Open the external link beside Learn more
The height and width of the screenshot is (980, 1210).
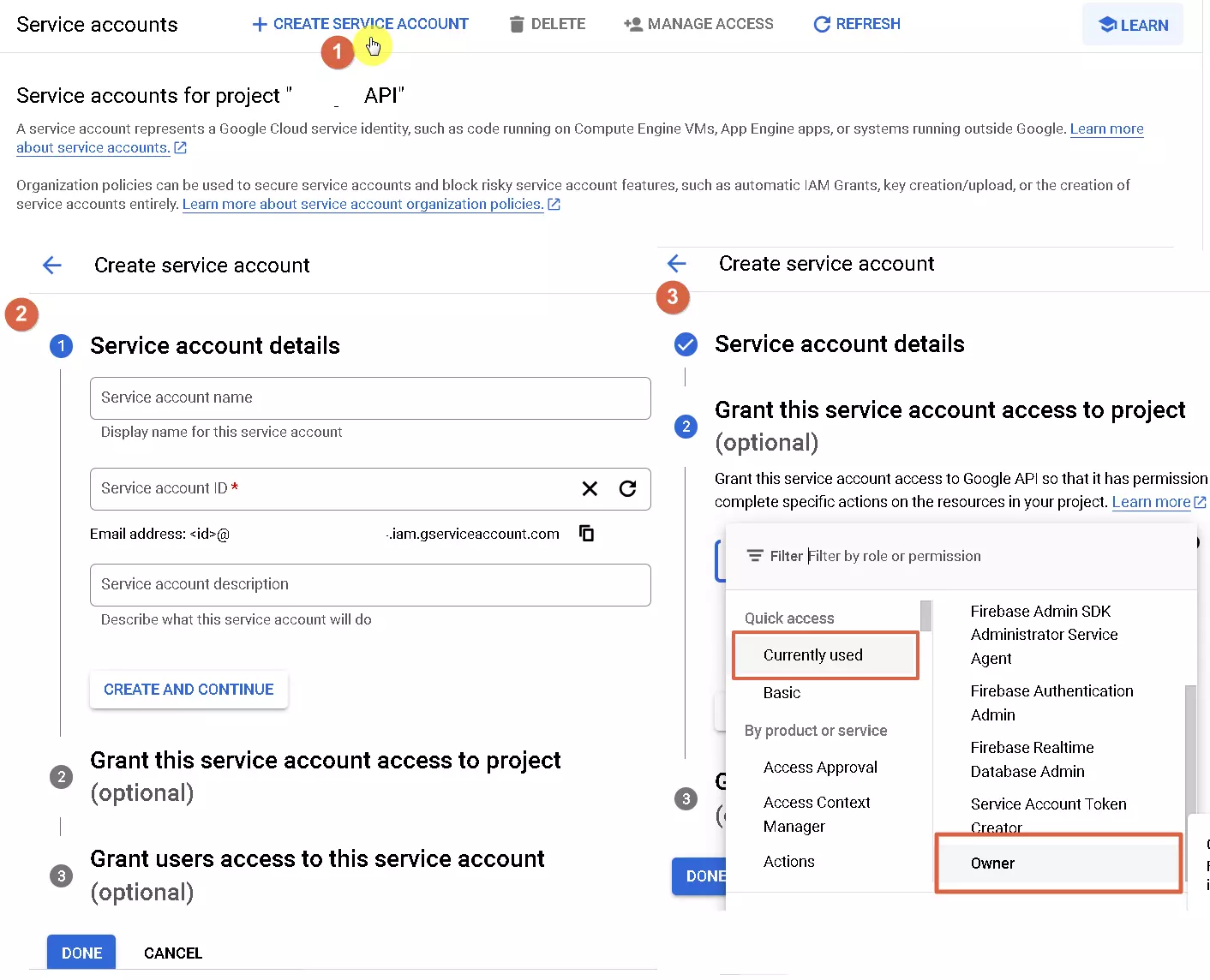coord(1198,502)
